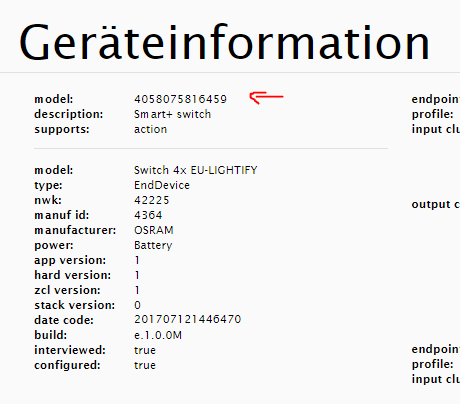Image resolution: width=460 pixels, height=404 pixels.
Task: Click the hard version value 1
Action: click(x=137, y=275)
